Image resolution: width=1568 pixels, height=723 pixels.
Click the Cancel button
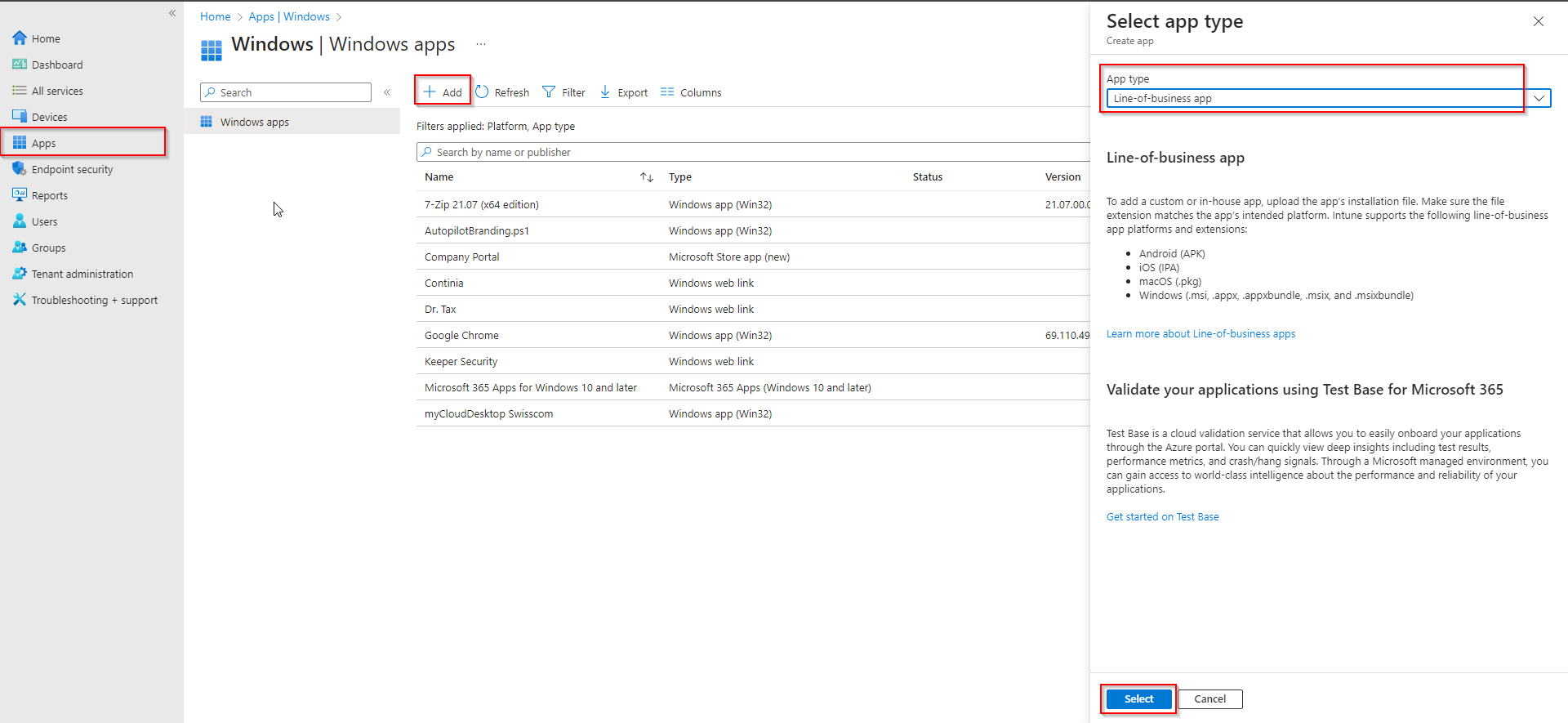click(1210, 699)
